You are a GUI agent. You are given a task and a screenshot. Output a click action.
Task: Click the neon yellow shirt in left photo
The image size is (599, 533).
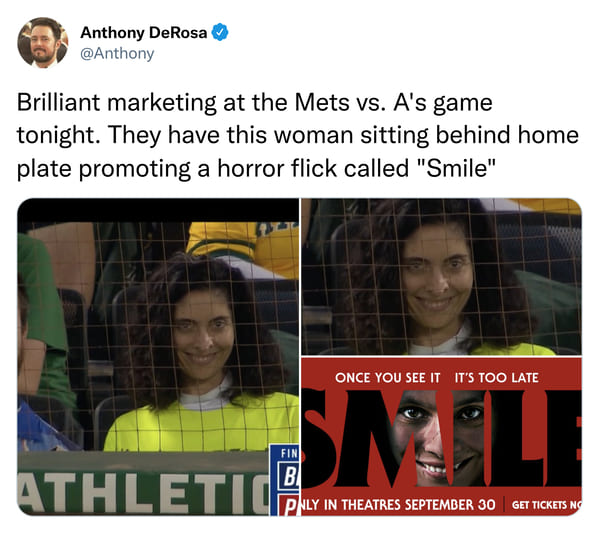point(202,424)
